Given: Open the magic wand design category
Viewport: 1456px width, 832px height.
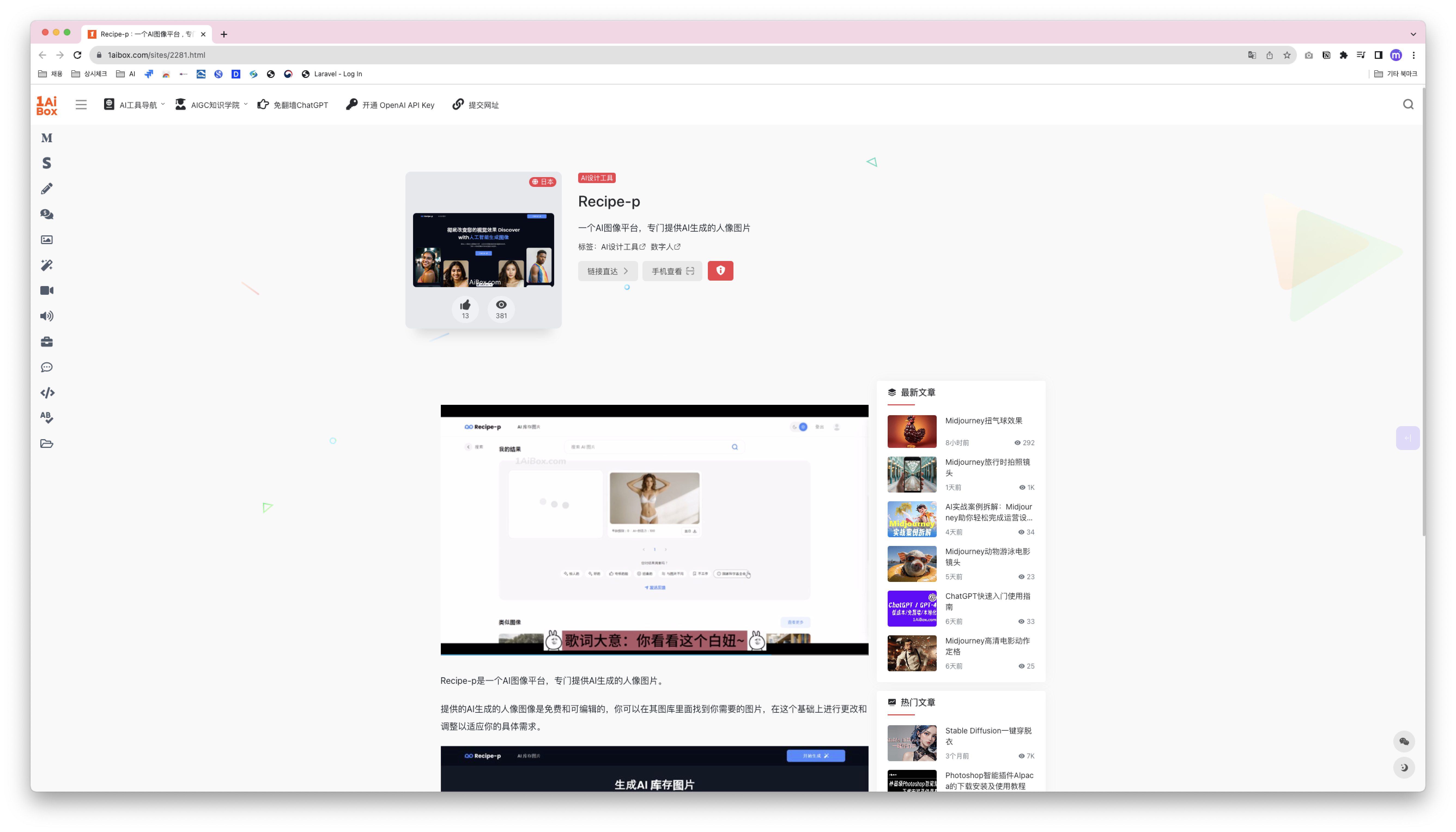Looking at the screenshot, I should pyautogui.click(x=47, y=265).
